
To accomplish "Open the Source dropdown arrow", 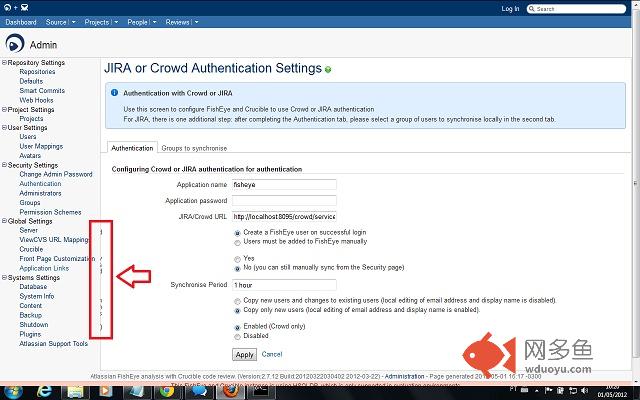I will coord(73,22).
